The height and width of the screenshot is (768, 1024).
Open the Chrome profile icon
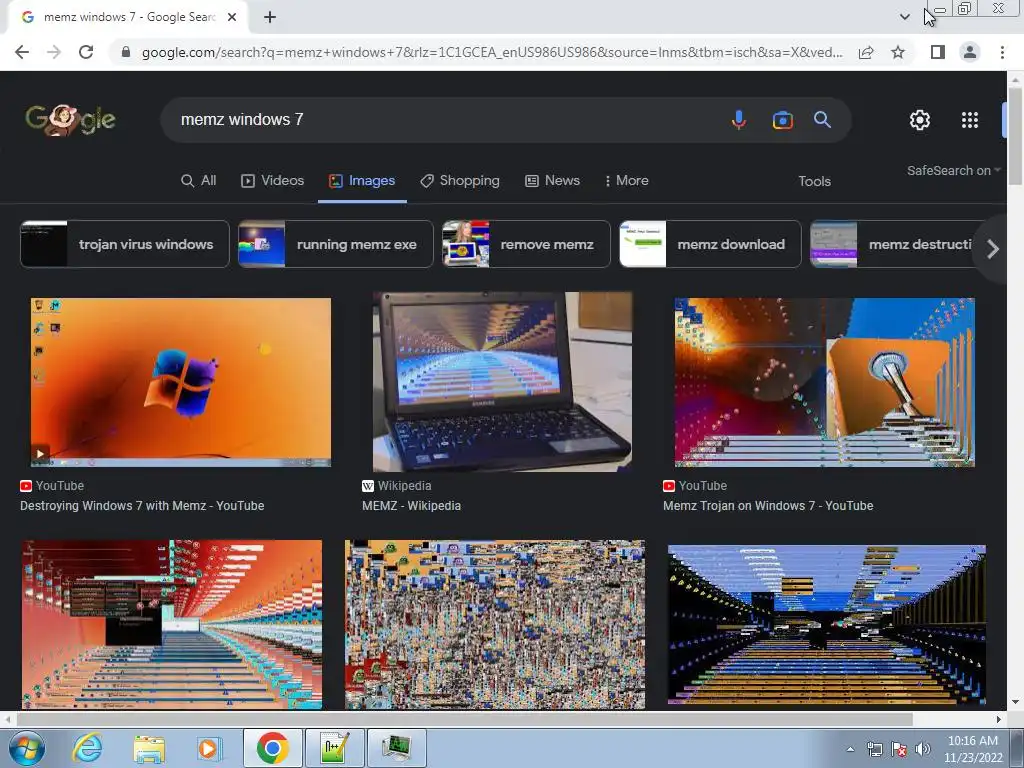pos(970,52)
